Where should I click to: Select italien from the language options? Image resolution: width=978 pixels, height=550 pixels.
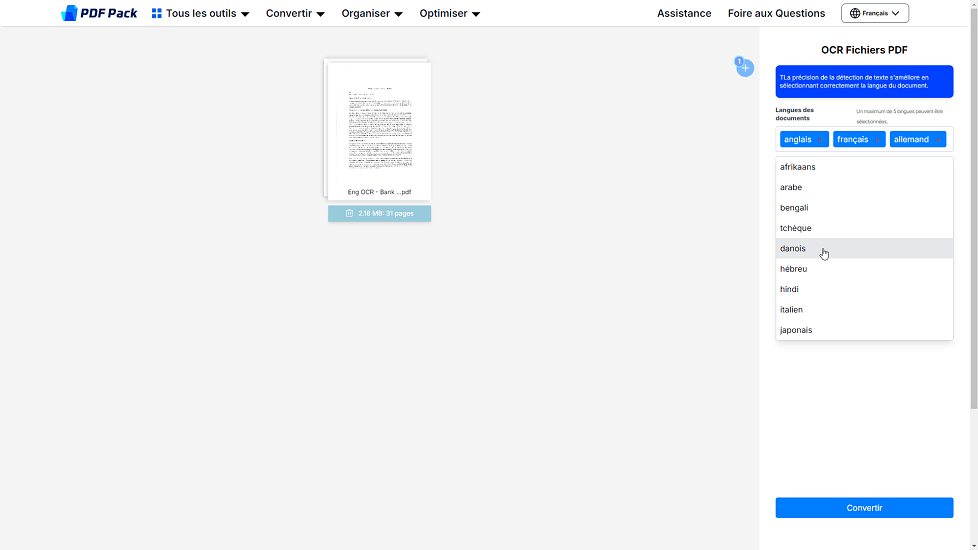791,310
